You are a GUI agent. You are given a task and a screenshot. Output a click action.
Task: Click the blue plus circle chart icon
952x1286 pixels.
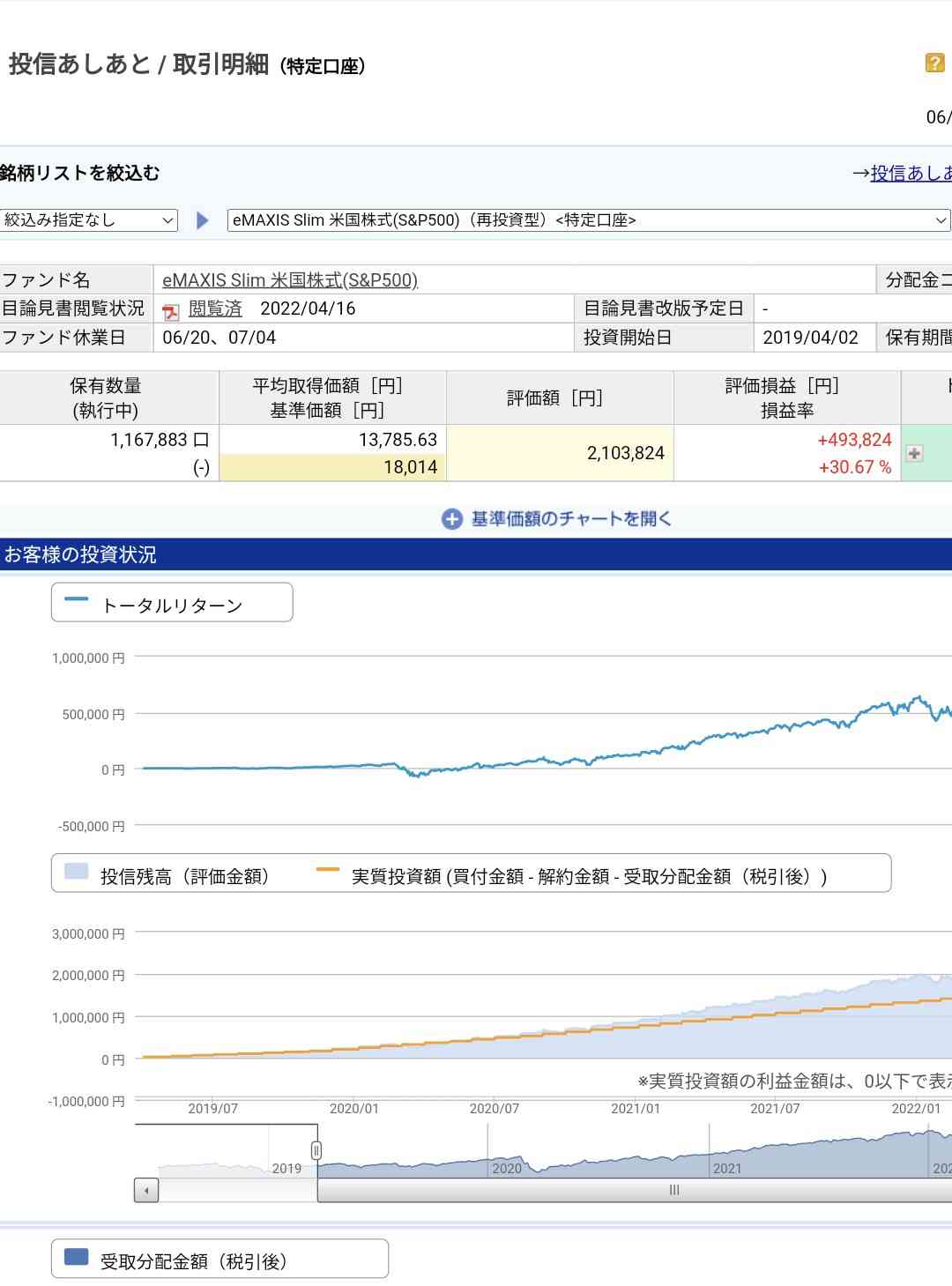[x=451, y=519]
